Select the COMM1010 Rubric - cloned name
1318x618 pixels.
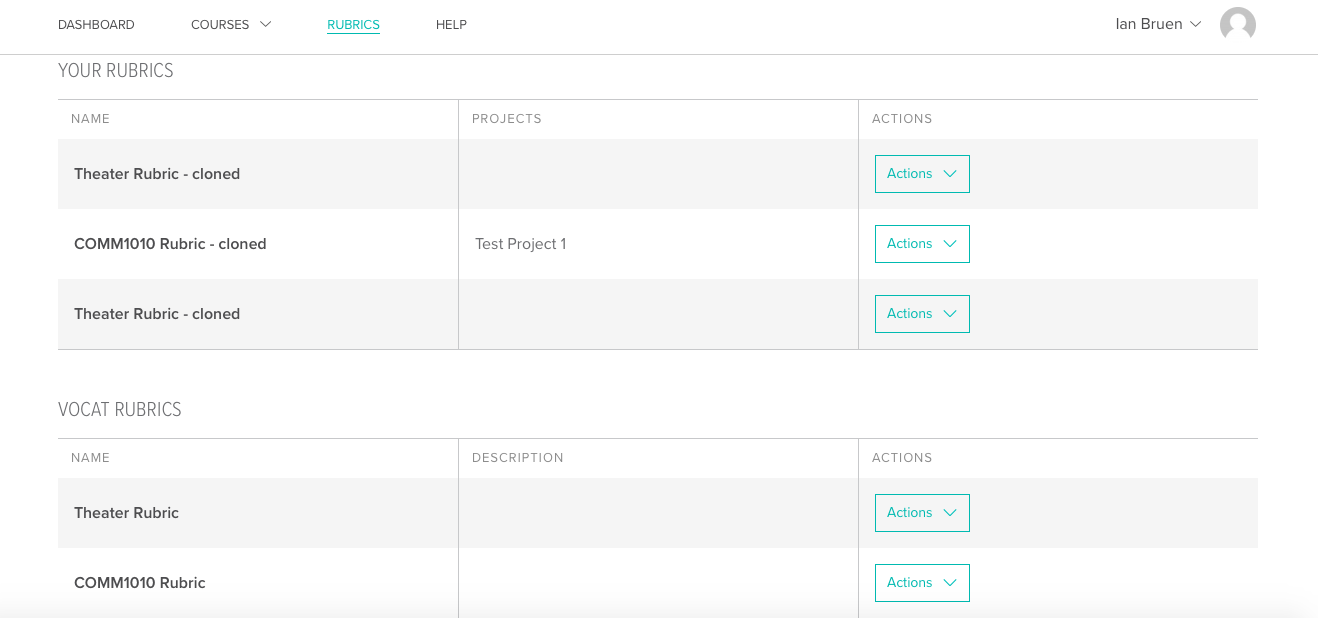coord(170,244)
